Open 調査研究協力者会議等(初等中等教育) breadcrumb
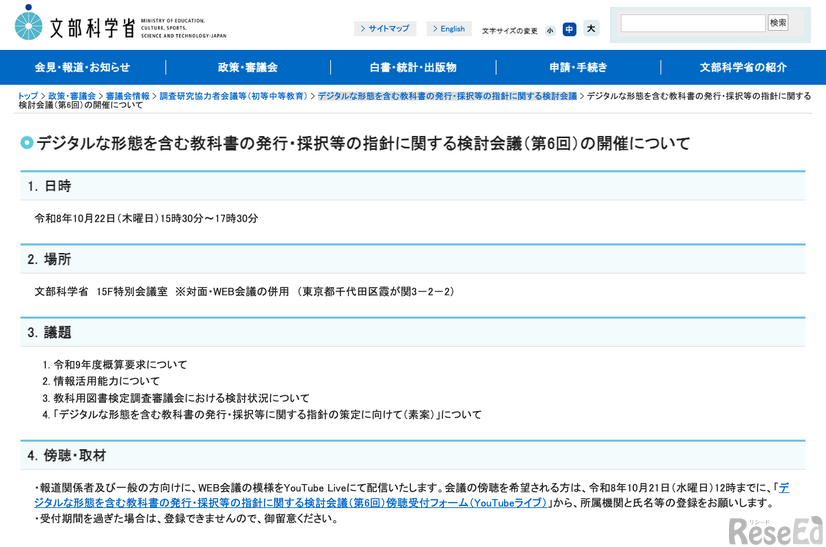 coord(233,96)
